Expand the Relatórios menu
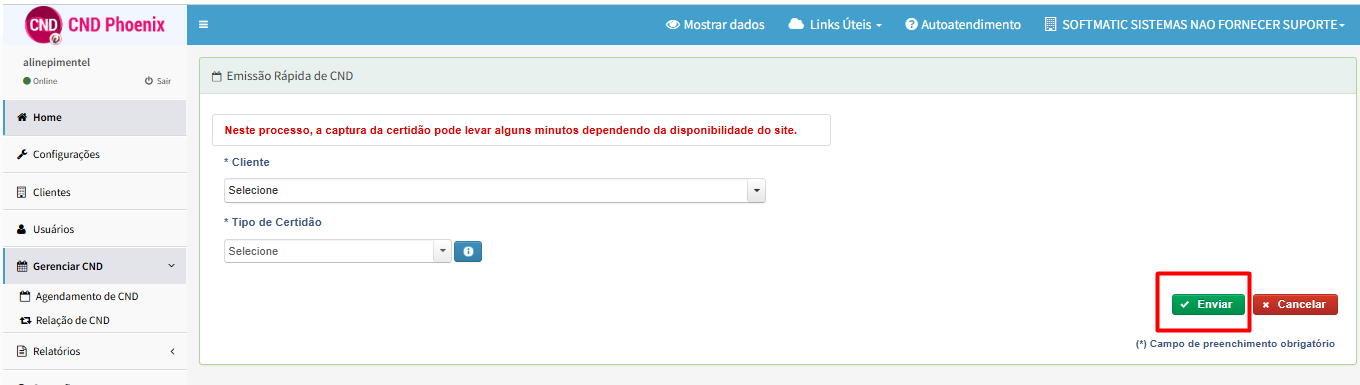This screenshot has width=1360, height=385. coord(94,351)
